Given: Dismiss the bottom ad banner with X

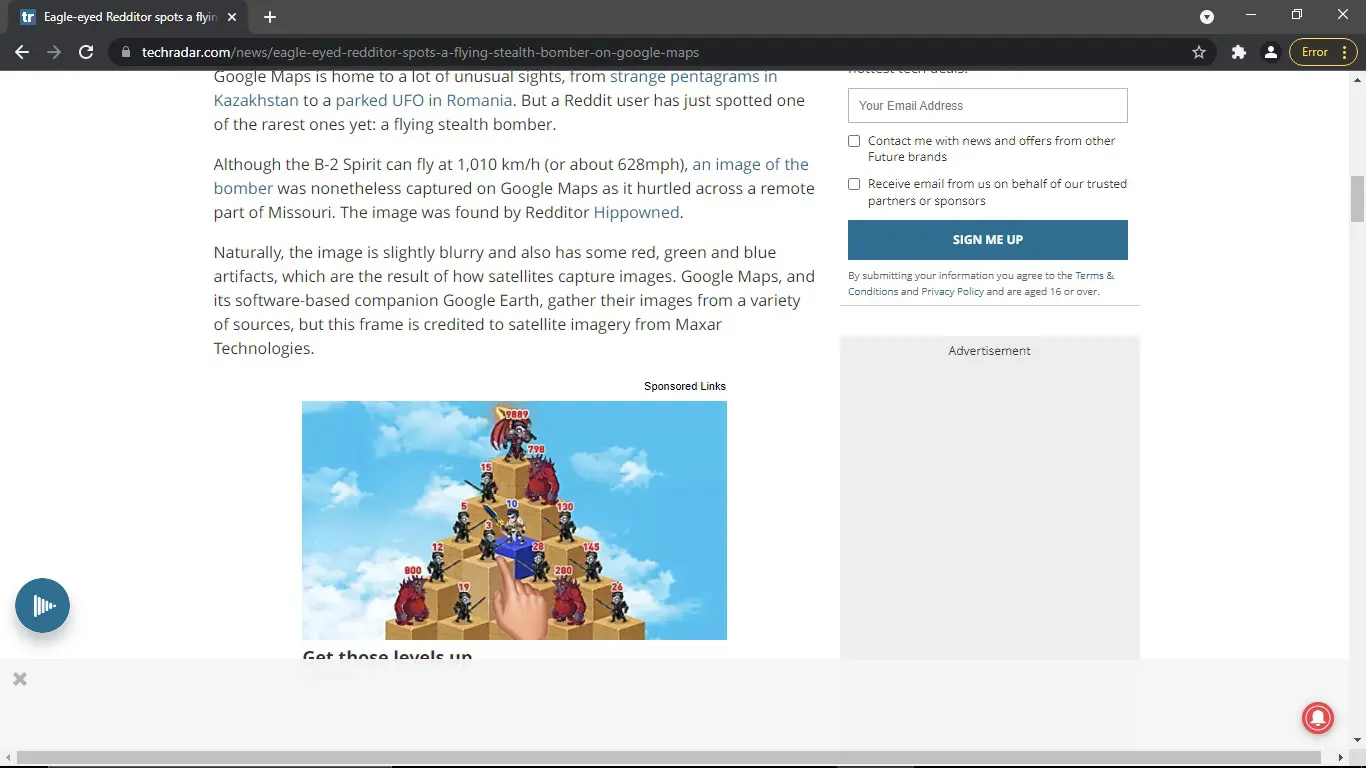Looking at the screenshot, I should tap(19, 679).
